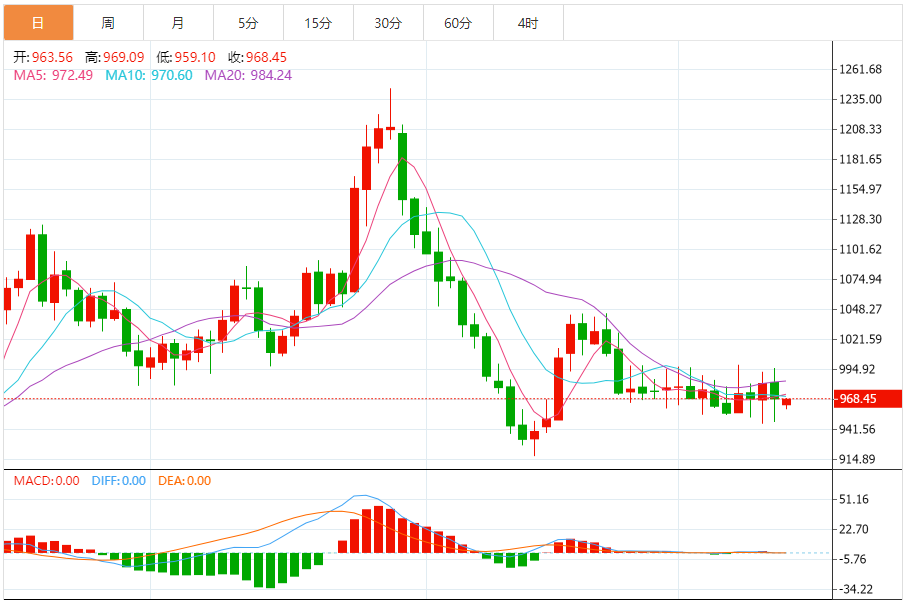
Task: Click the 1074.94 price axis label
Action: pyautogui.click(x=860, y=279)
